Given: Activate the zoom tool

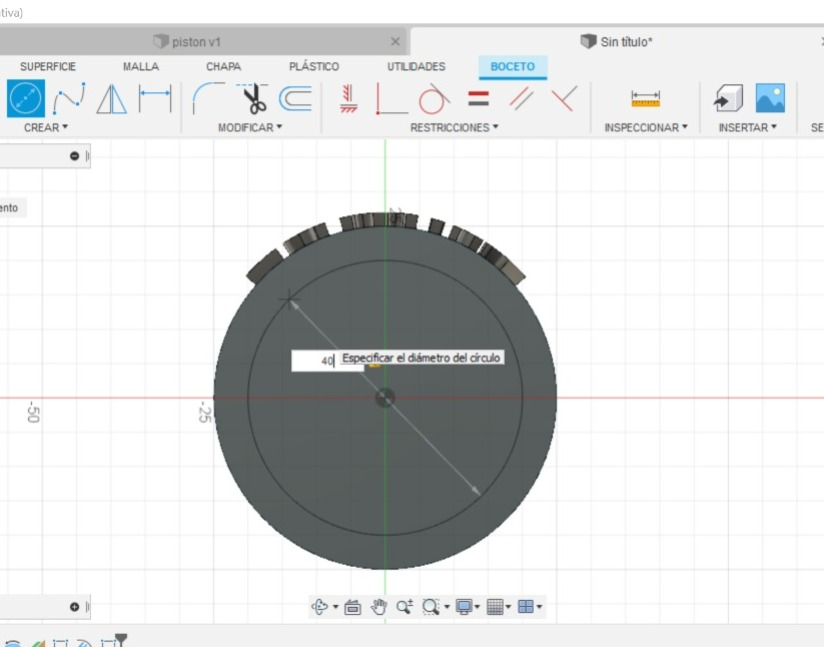Looking at the screenshot, I should (404, 607).
